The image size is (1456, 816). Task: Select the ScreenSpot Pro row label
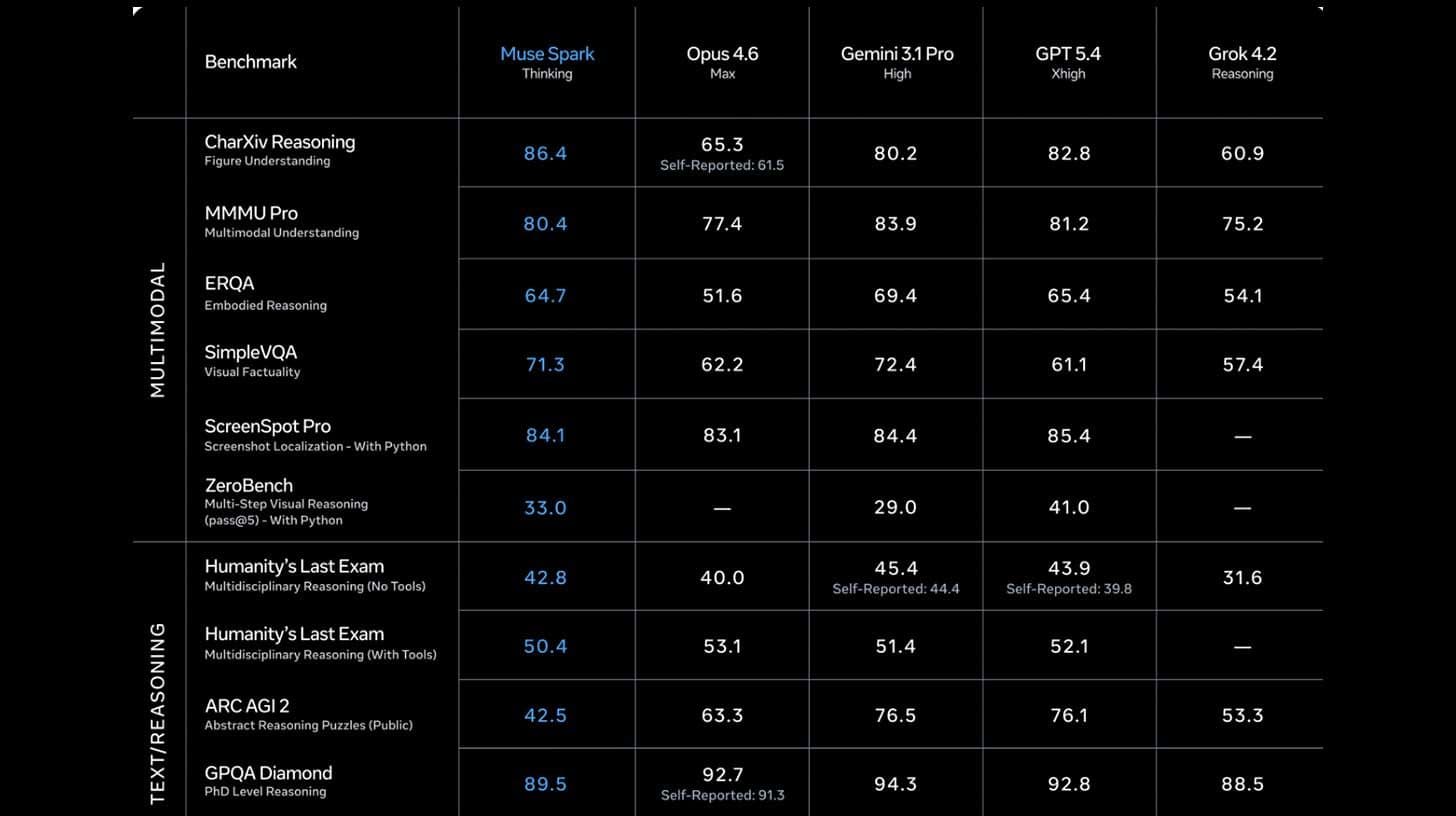(x=267, y=426)
